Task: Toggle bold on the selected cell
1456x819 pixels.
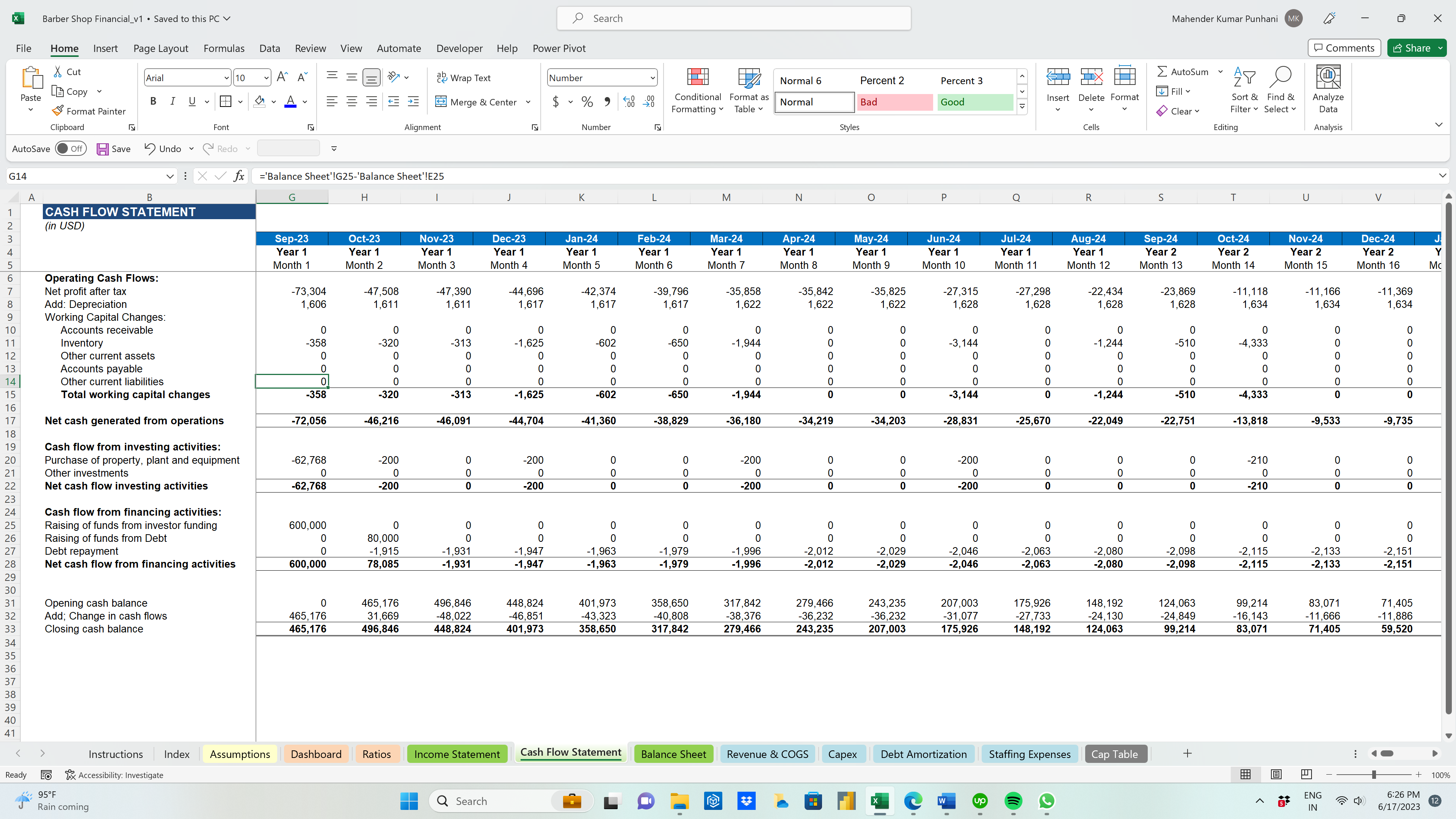Action: coord(153,101)
